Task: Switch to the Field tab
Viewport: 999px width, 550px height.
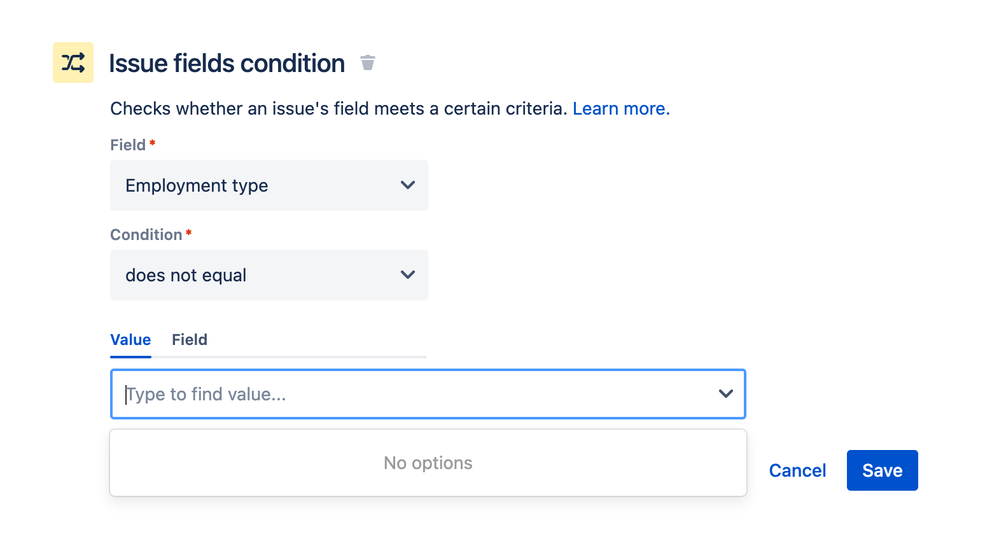Action: pos(190,340)
